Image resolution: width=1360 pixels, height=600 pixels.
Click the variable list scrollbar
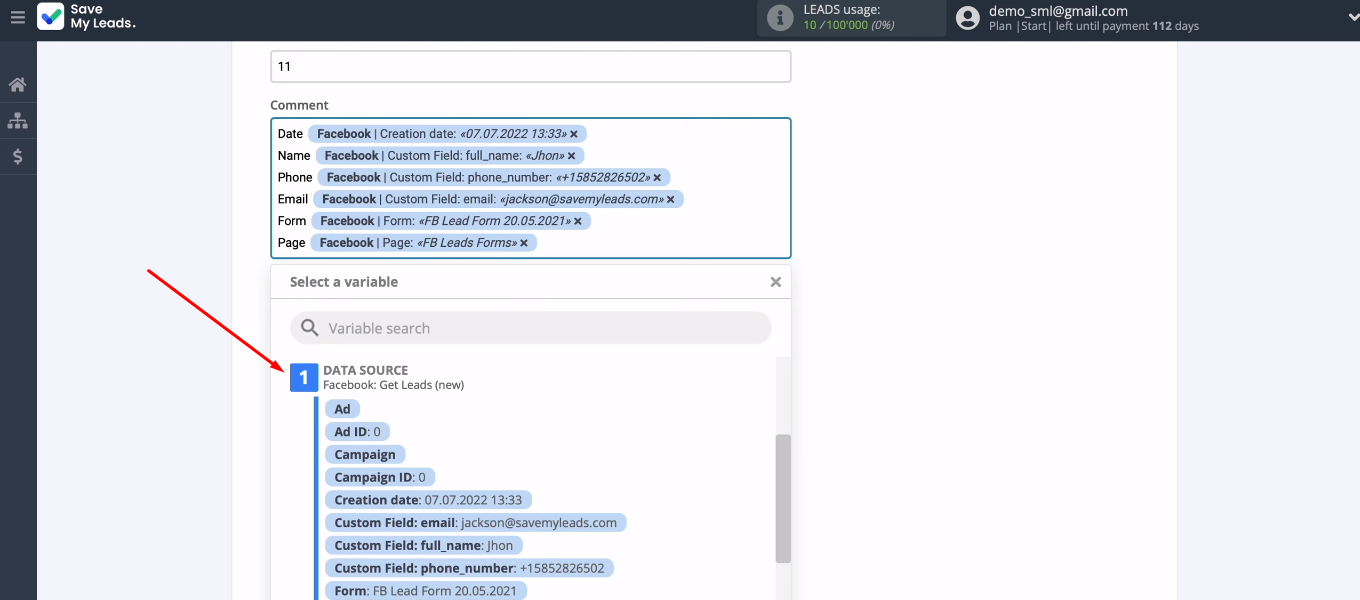pyautogui.click(x=783, y=498)
